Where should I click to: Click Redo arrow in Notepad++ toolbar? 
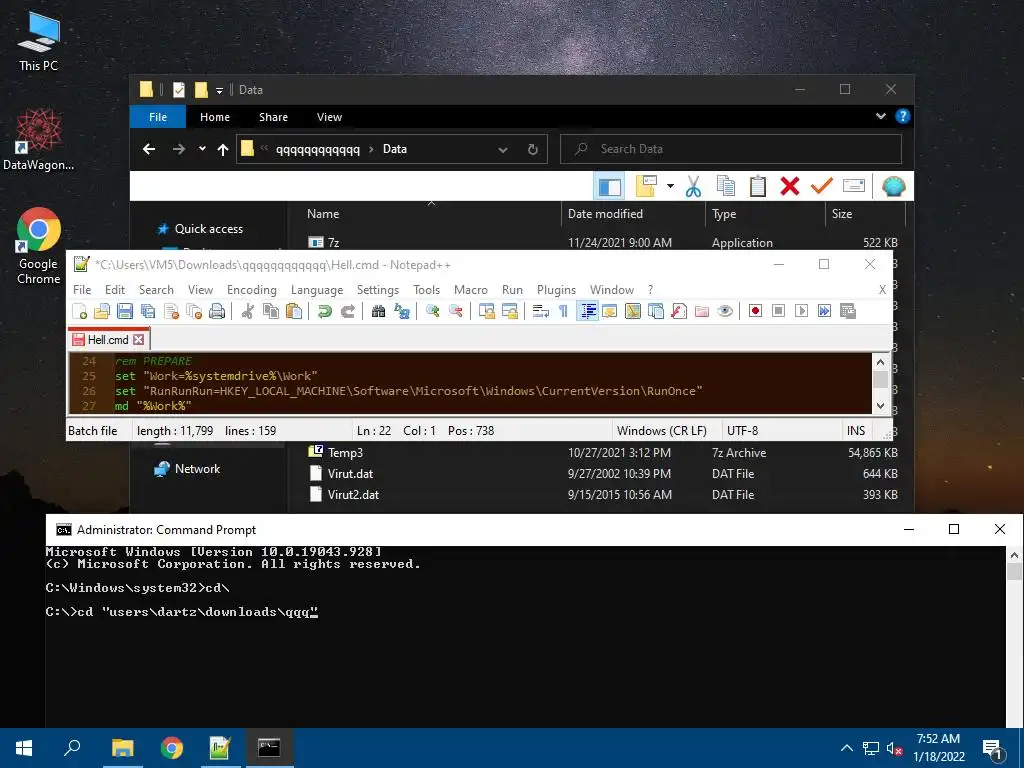click(x=348, y=312)
